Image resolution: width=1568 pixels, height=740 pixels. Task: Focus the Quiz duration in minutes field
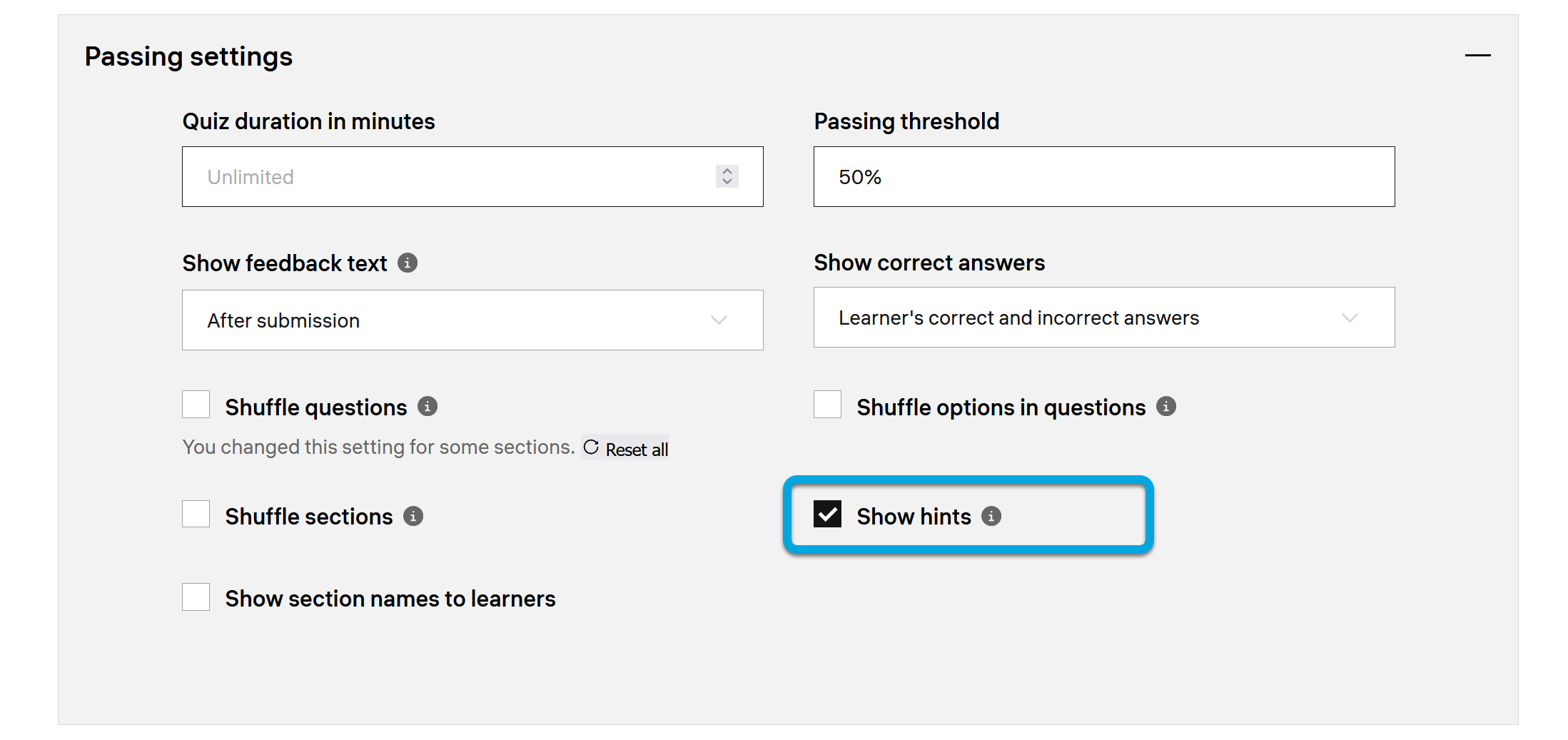[450, 177]
